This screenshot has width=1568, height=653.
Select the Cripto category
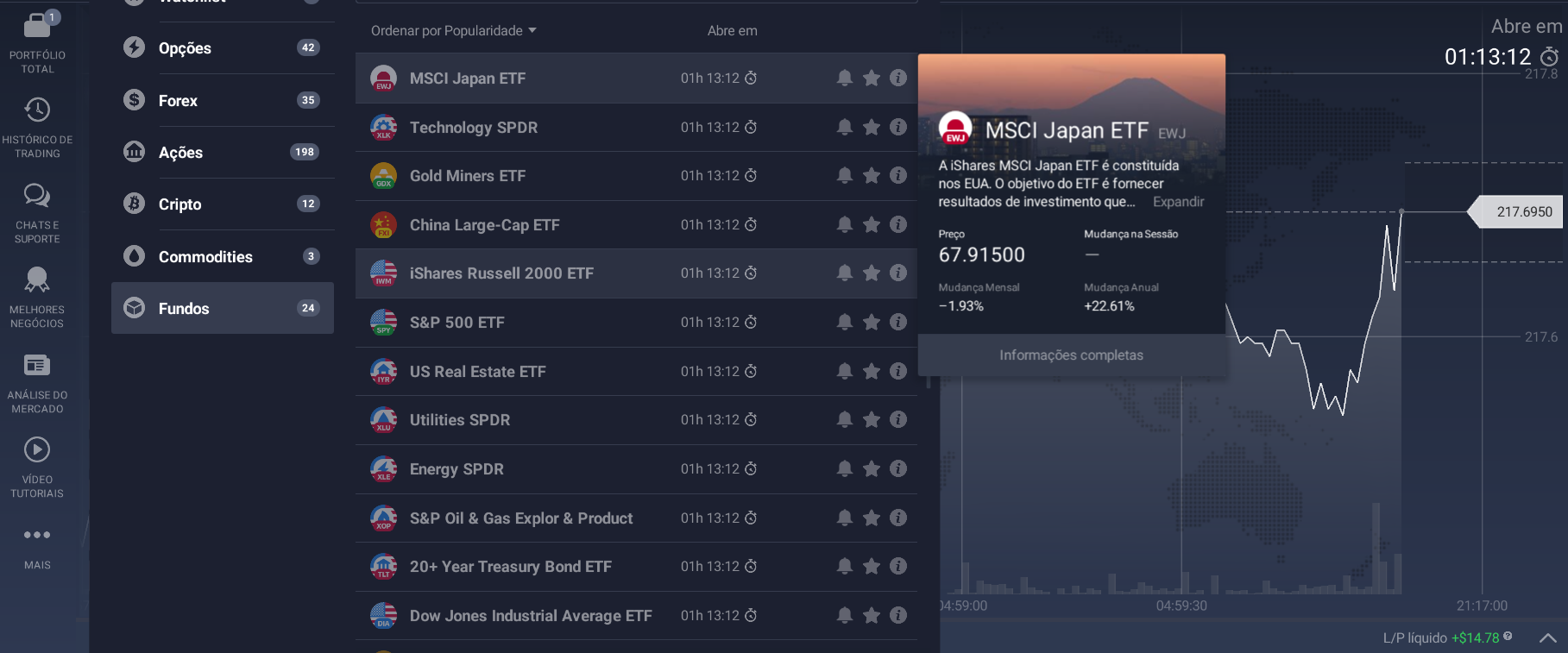click(223, 204)
